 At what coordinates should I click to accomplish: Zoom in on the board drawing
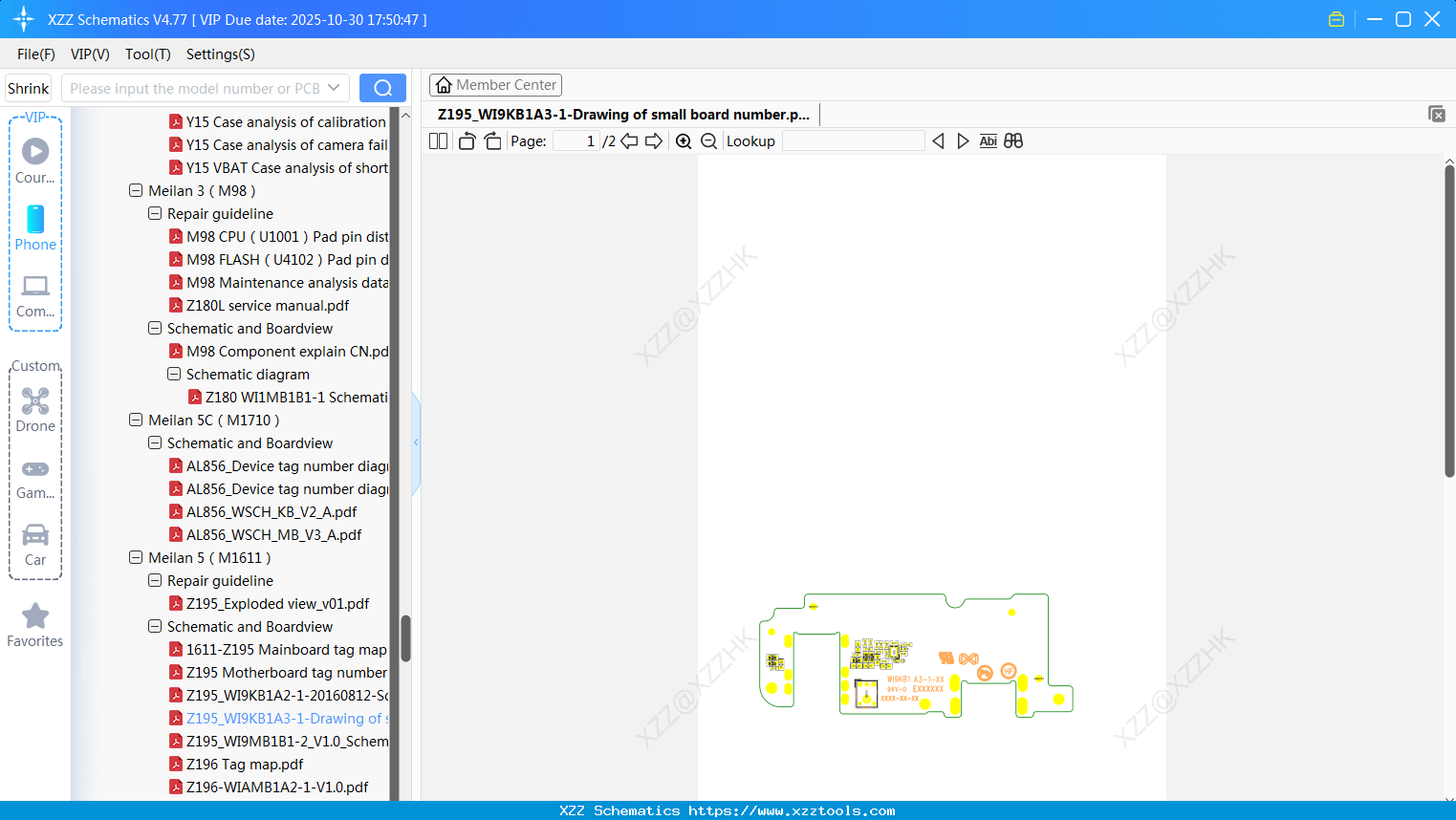point(684,140)
